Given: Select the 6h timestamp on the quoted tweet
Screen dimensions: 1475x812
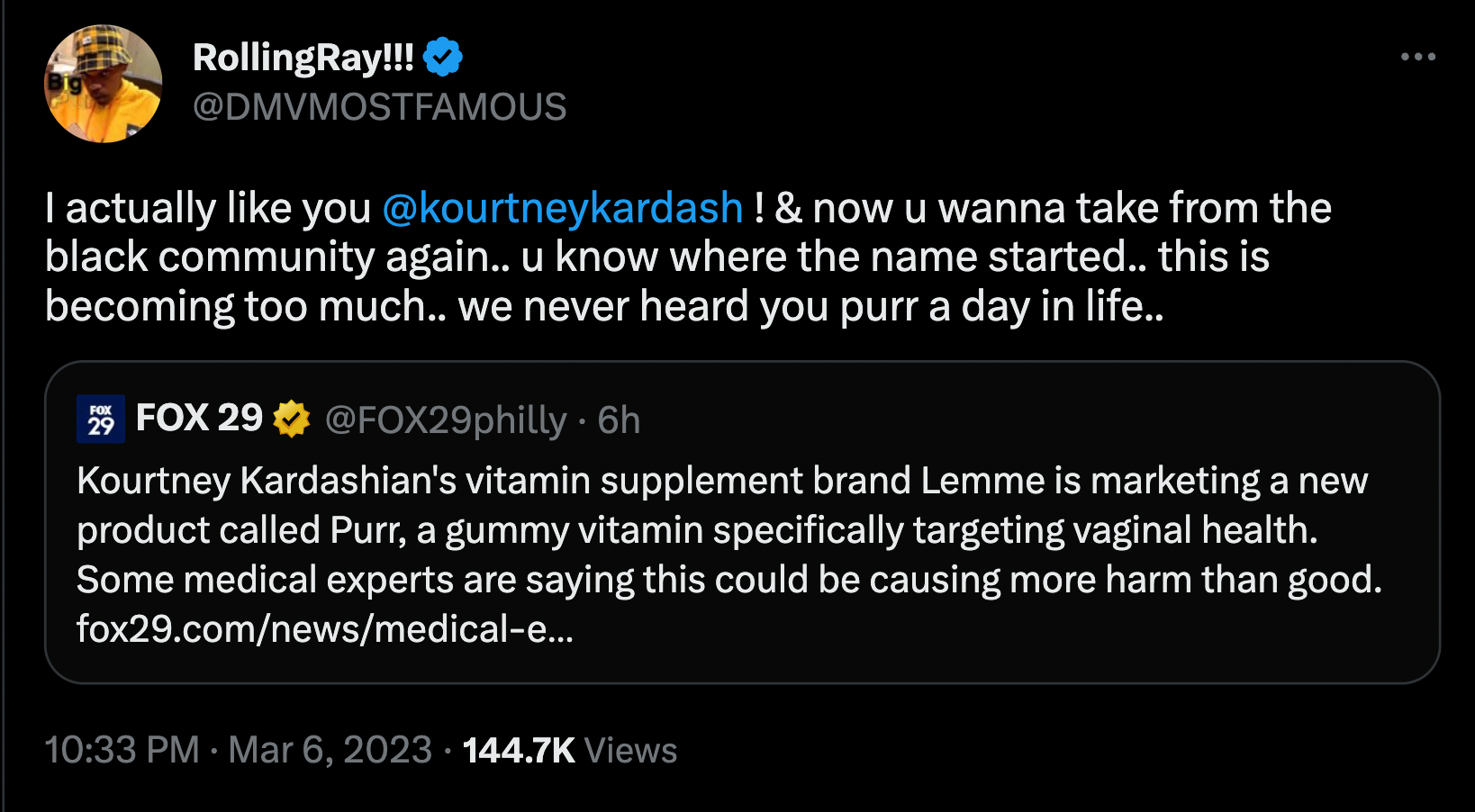Looking at the screenshot, I should pyautogui.click(x=617, y=420).
